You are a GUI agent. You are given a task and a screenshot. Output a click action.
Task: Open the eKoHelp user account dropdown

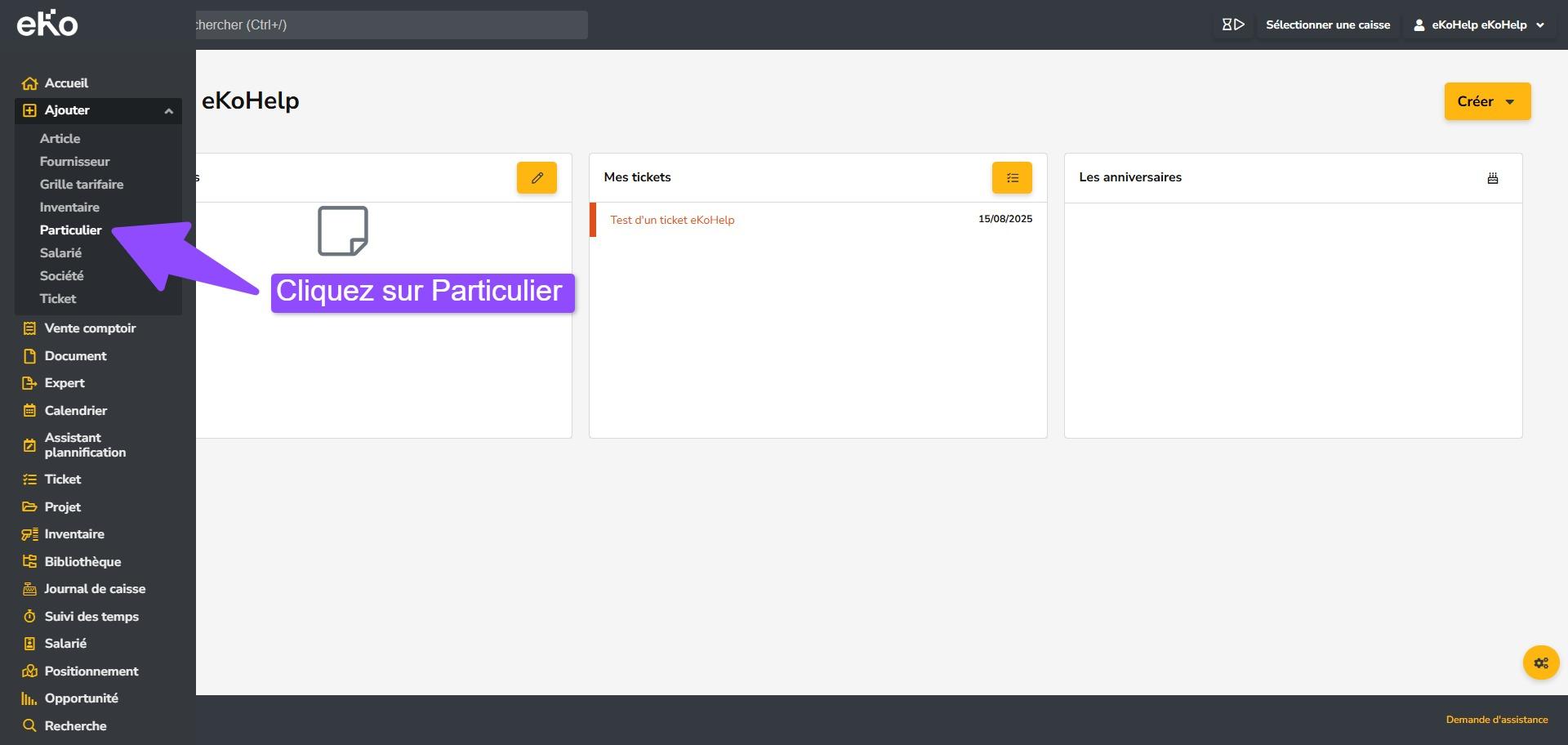pyautogui.click(x=1479, y=25)
